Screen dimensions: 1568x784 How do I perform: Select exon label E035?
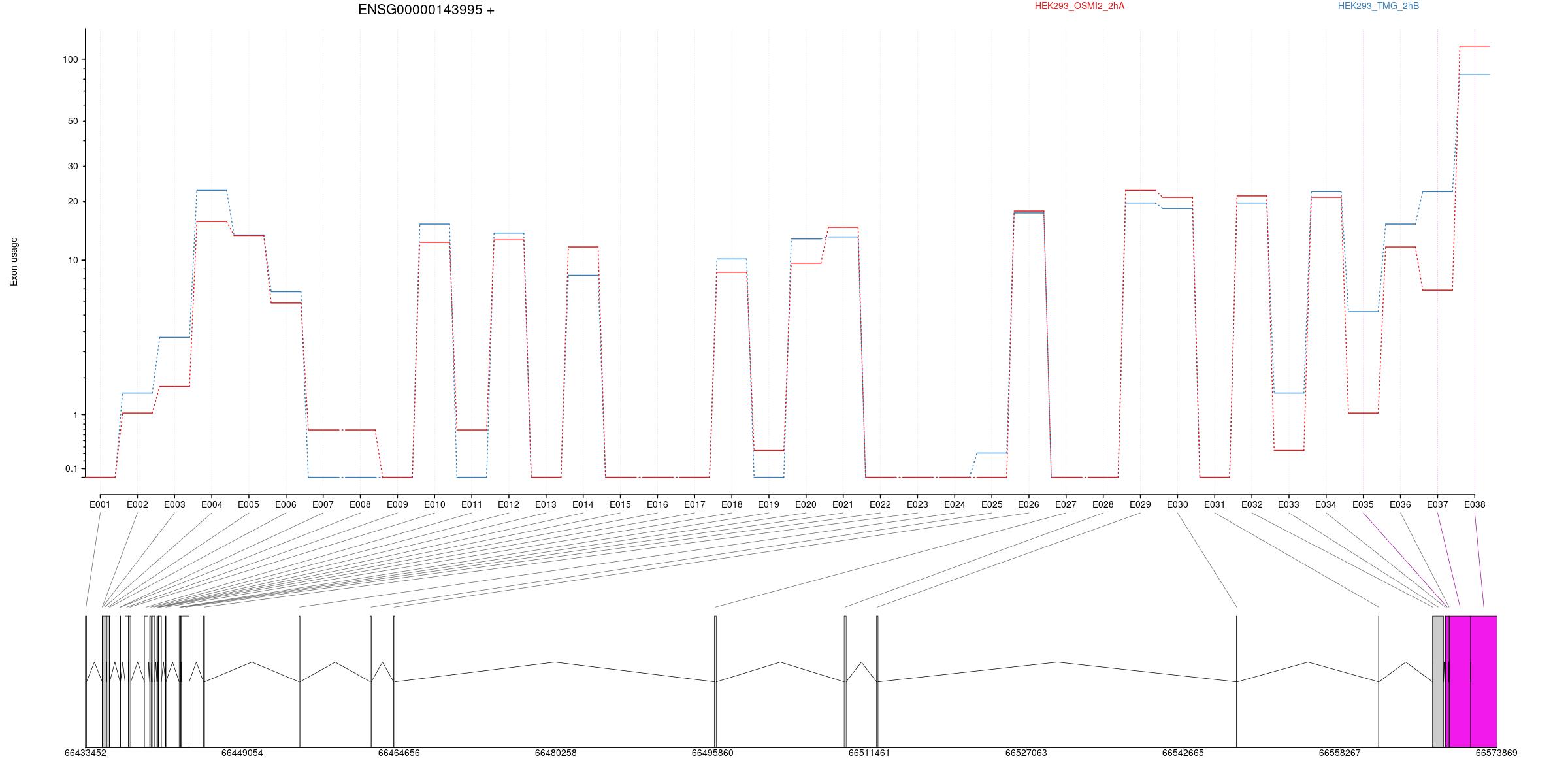point(1363,504)
